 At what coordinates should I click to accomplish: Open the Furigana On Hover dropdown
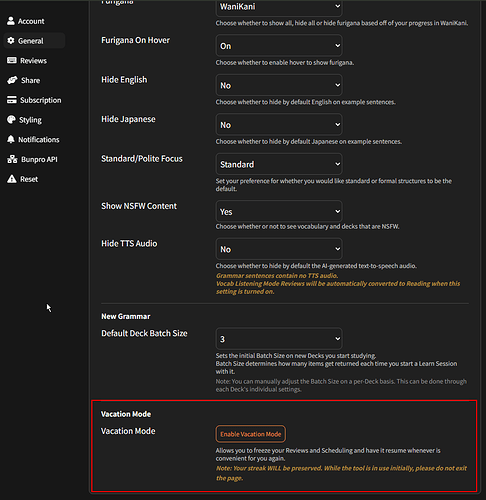279,45
